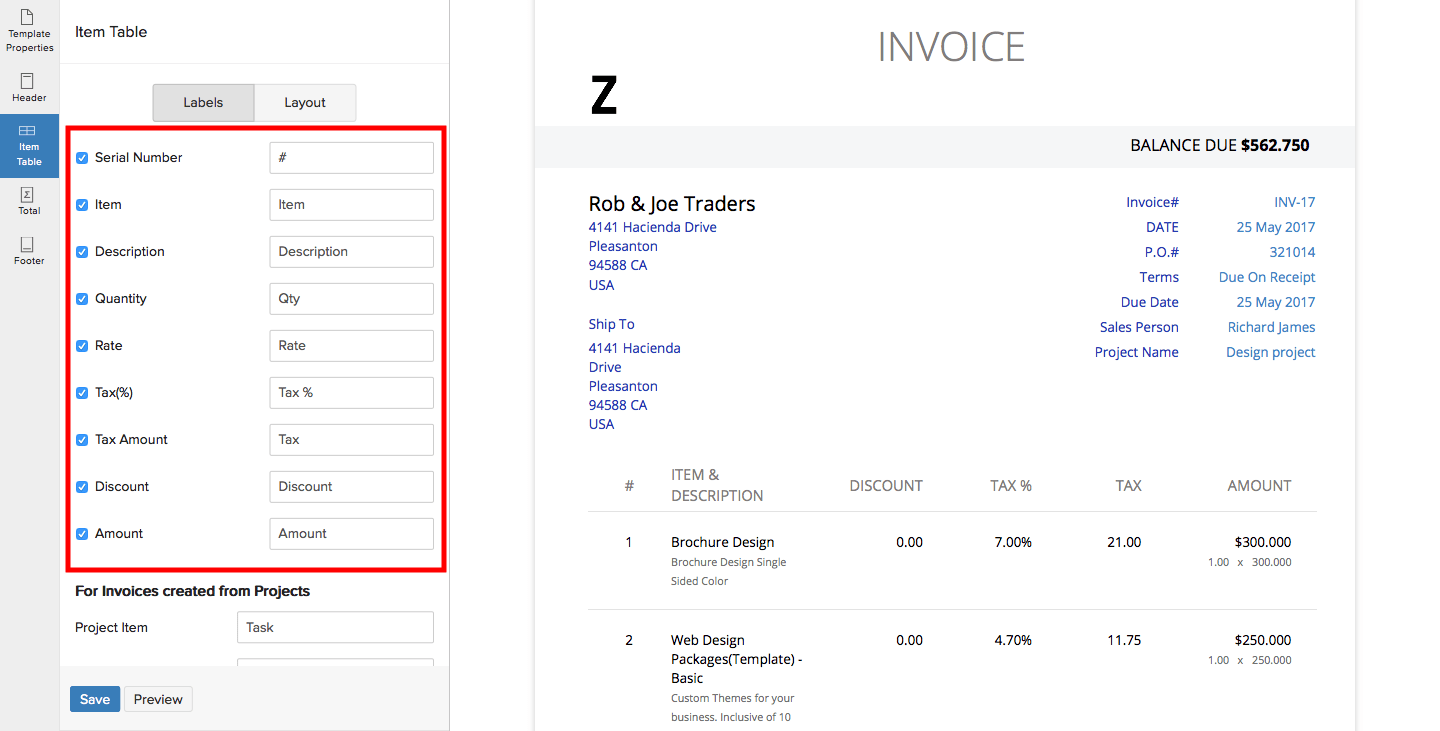
Task: Disable the Tax Amount checkbox
Action: pos(82,440)
